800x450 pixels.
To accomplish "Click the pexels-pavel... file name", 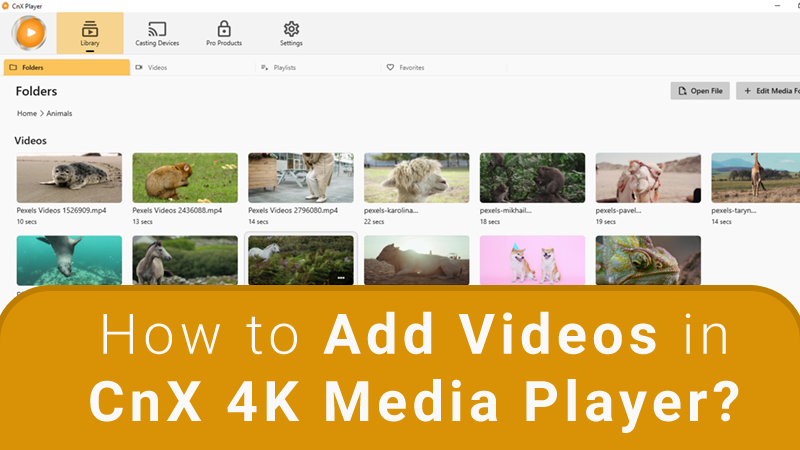I will coord(618,210).
